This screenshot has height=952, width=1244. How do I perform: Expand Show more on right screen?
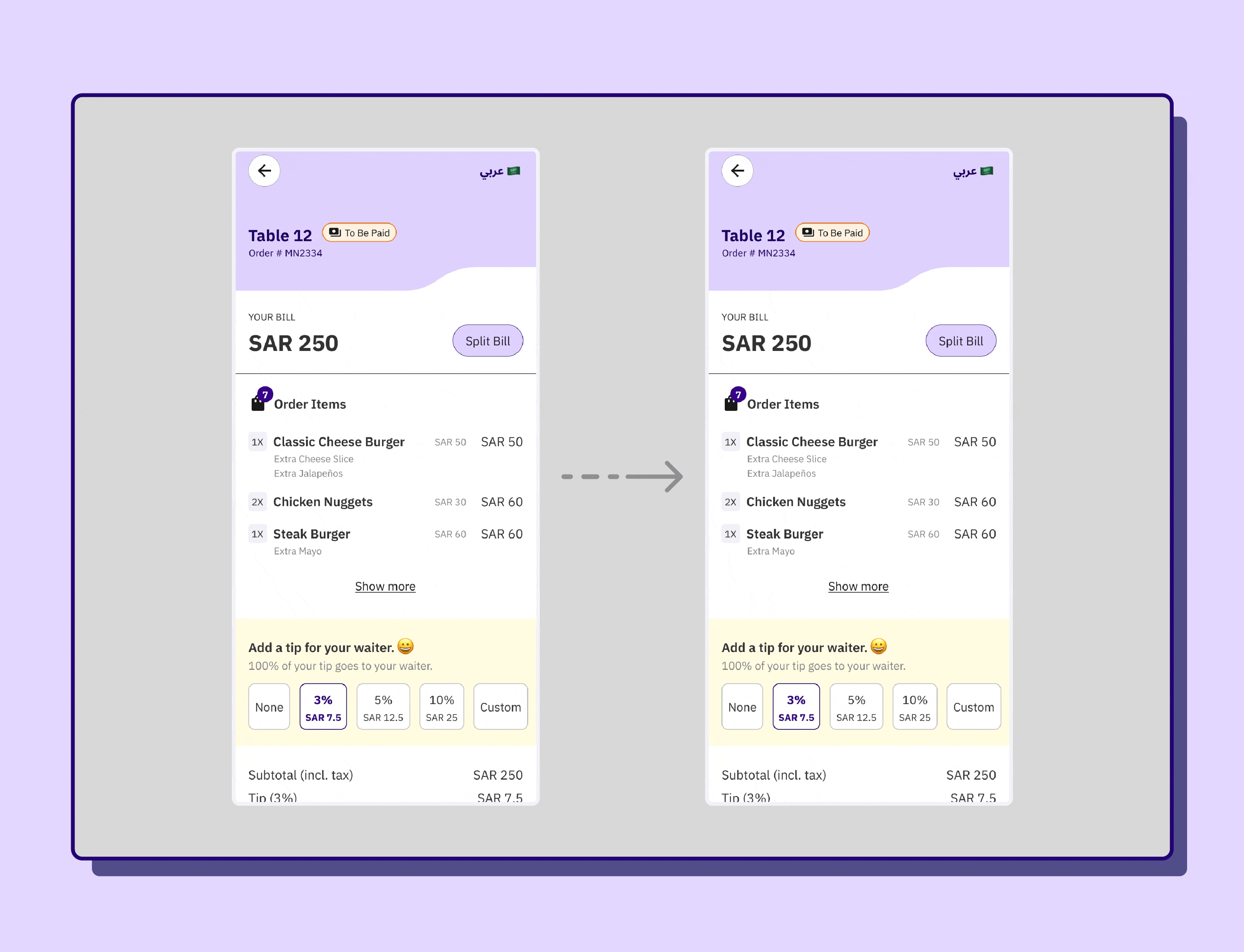tap(859, 586)
